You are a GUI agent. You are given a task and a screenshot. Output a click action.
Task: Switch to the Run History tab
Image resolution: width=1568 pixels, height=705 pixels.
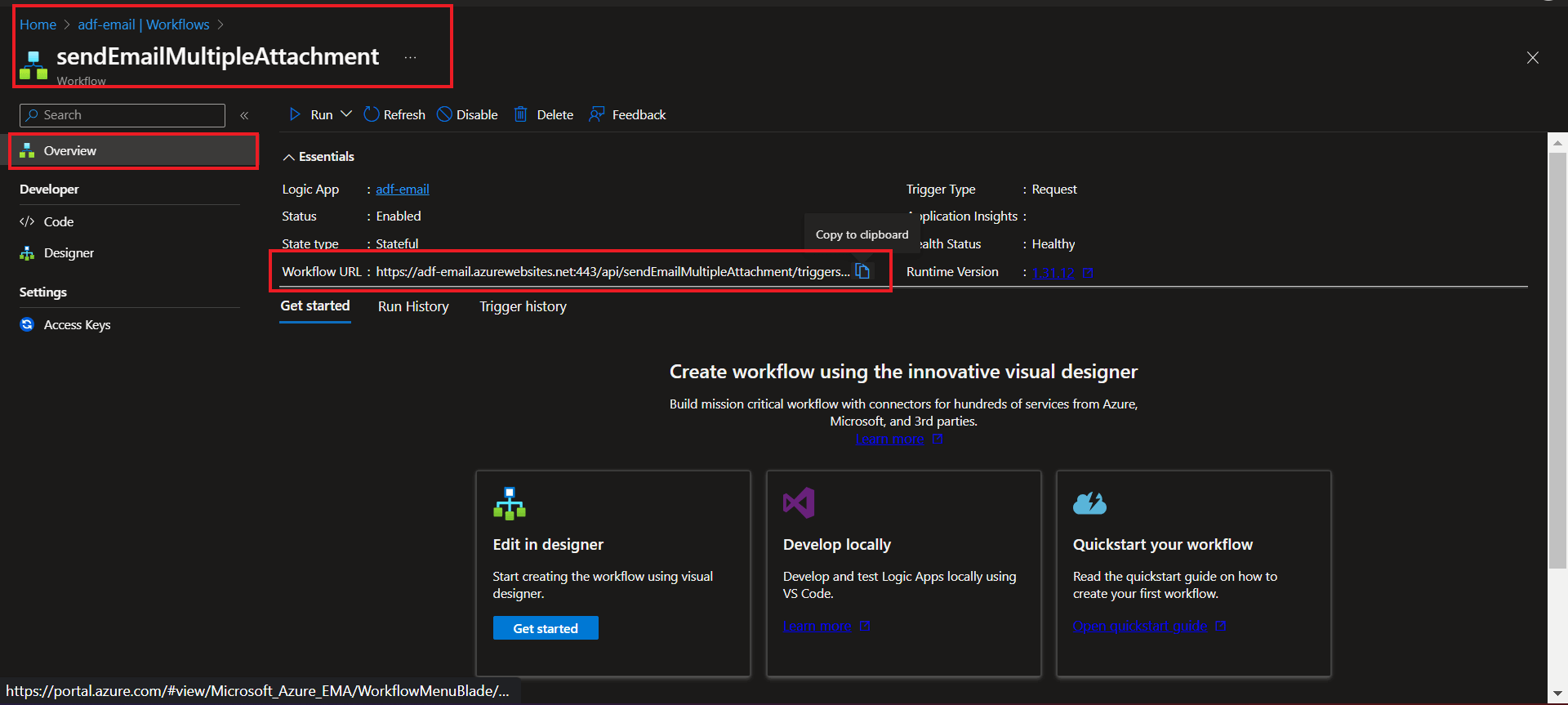(x=413, y=306)
